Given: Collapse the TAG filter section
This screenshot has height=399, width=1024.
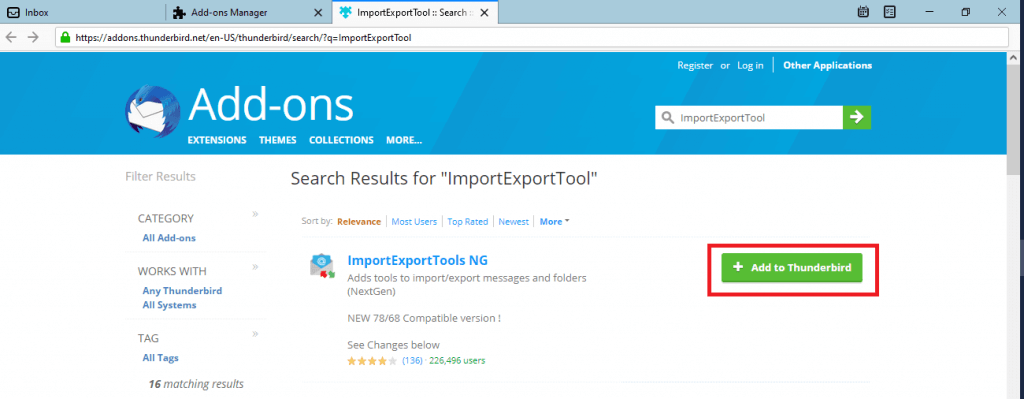Looking at the screenshot, I should click(x=255, y=334).
